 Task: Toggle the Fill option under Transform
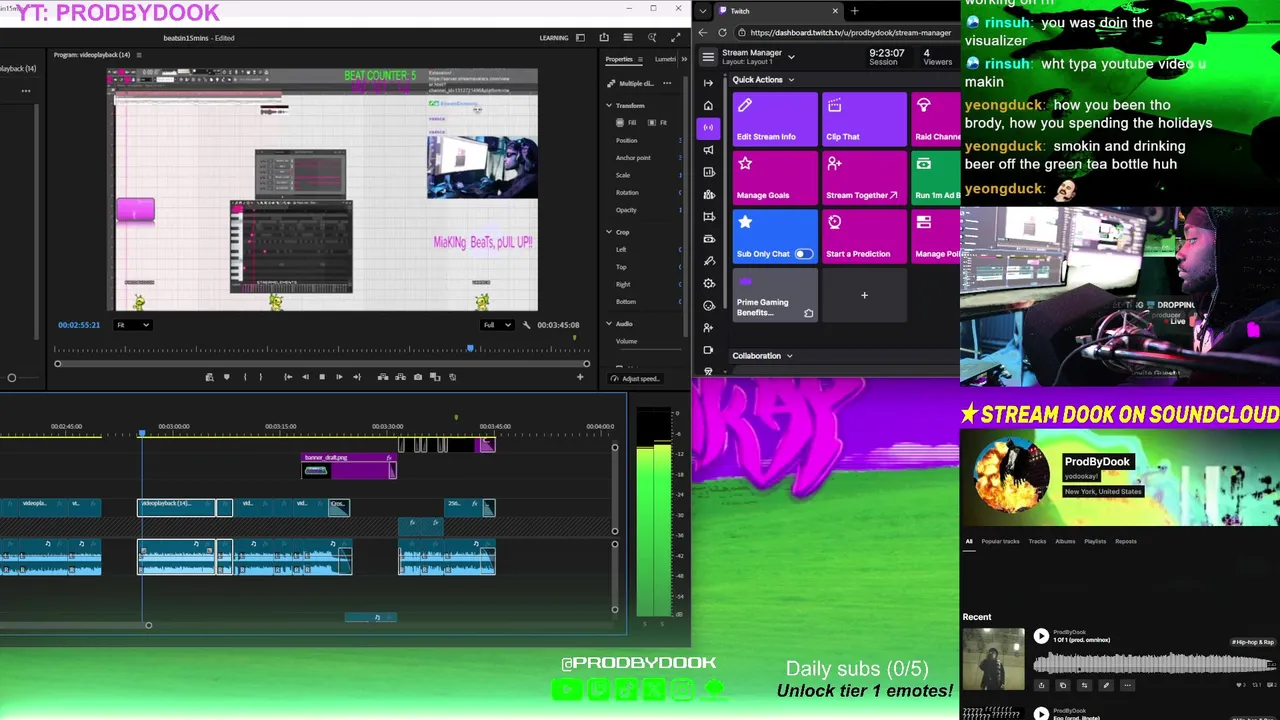coord(626,122)
